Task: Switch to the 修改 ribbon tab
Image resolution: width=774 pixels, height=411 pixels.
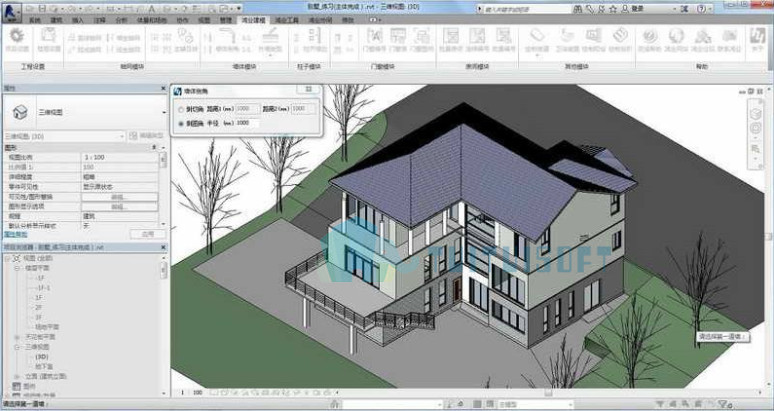Action: pos(348,20)
